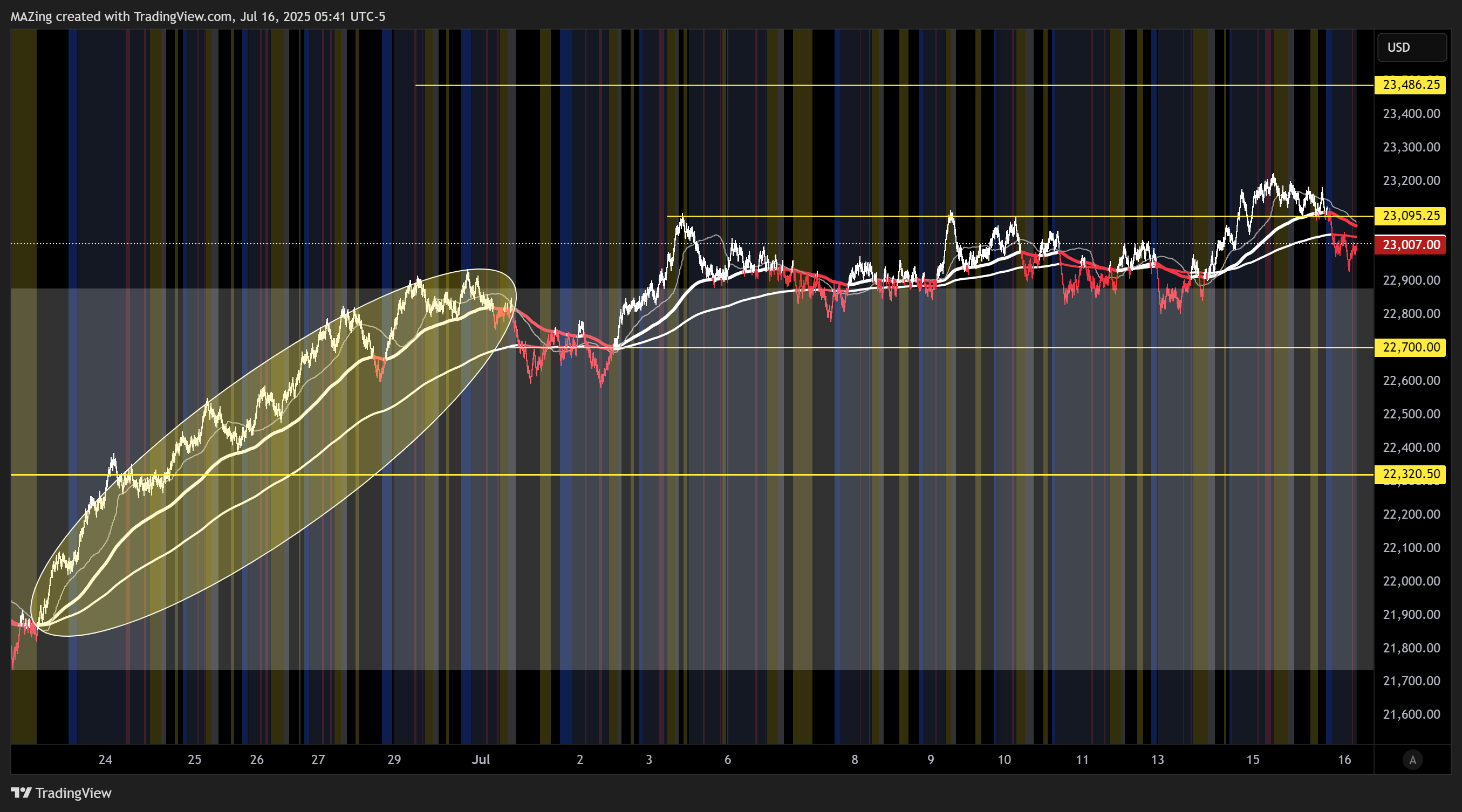Select the 22,700.00 price label
The width and height of the screenshot is (1462, 812).
click(x=1410, y=347)
